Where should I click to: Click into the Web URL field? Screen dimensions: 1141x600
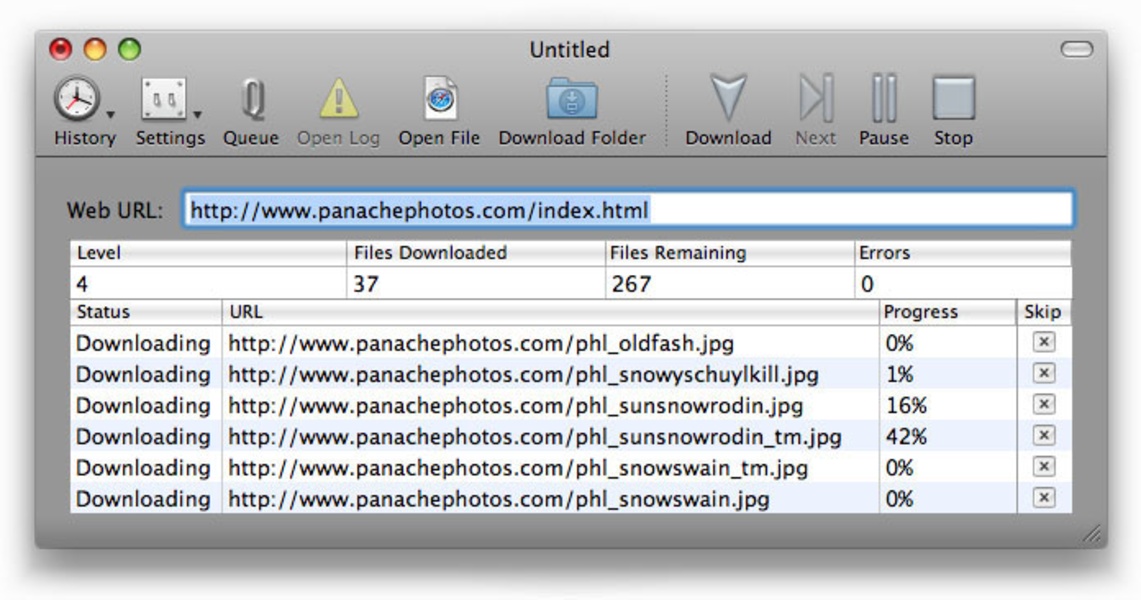628,210
